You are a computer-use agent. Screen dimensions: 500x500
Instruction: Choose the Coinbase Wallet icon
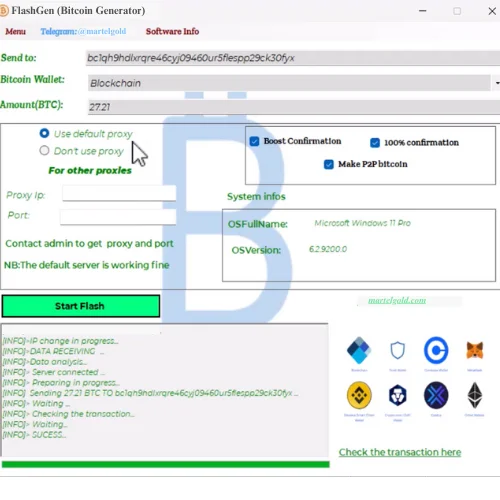point(436,350)
